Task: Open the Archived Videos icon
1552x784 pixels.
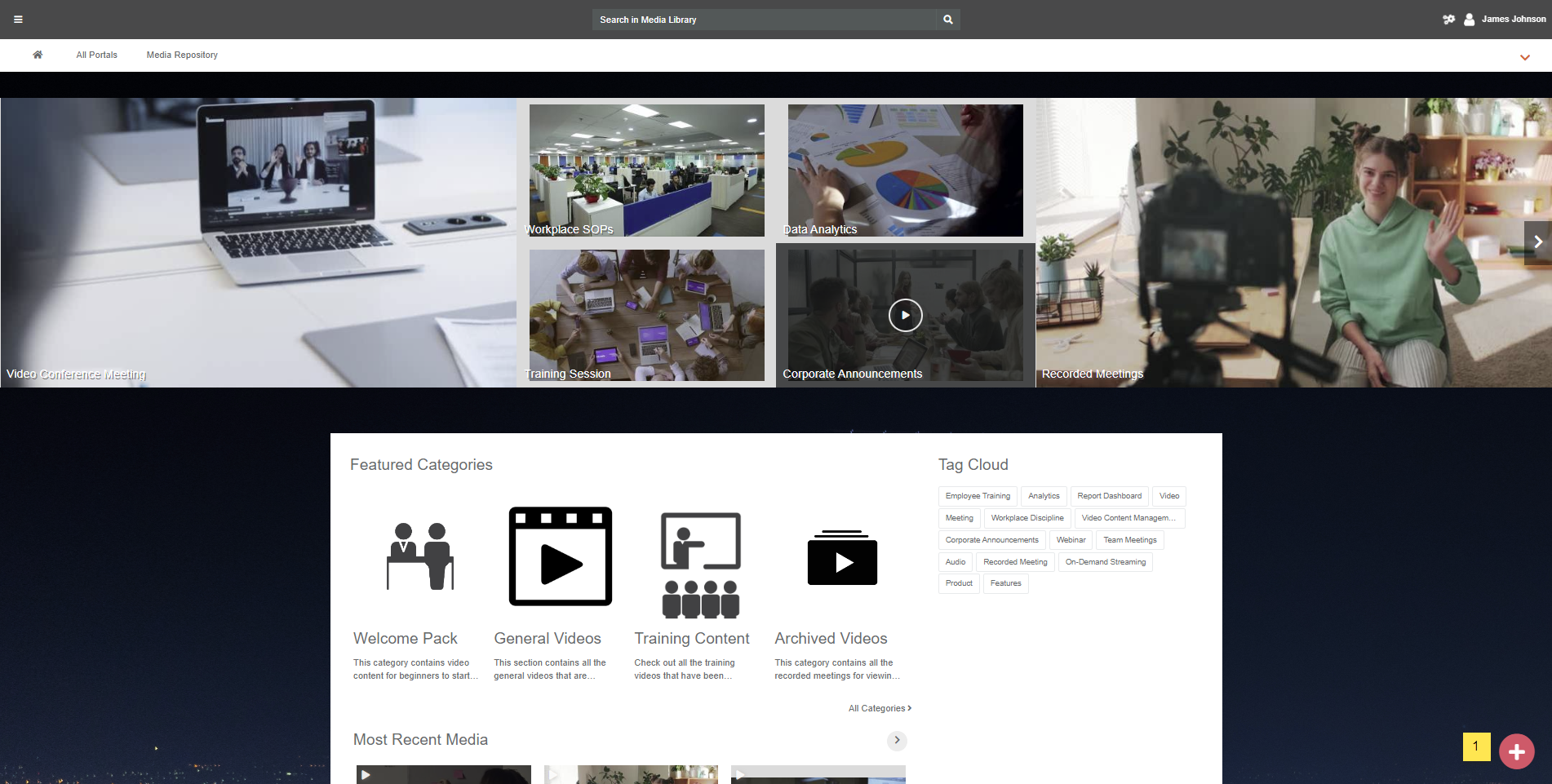Action: coord(842,558)
